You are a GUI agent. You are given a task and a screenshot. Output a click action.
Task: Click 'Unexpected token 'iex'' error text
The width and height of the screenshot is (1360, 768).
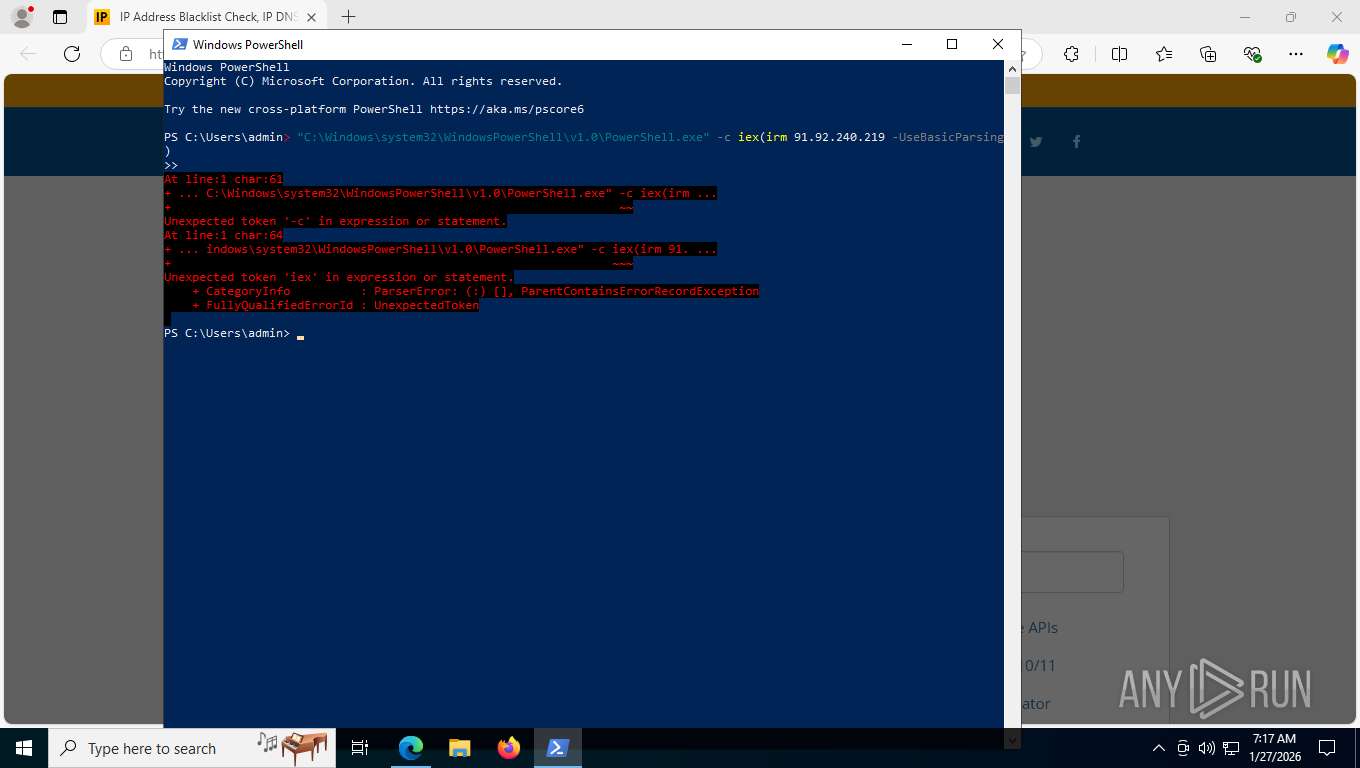pyautogui.click(x=339, y=277)
